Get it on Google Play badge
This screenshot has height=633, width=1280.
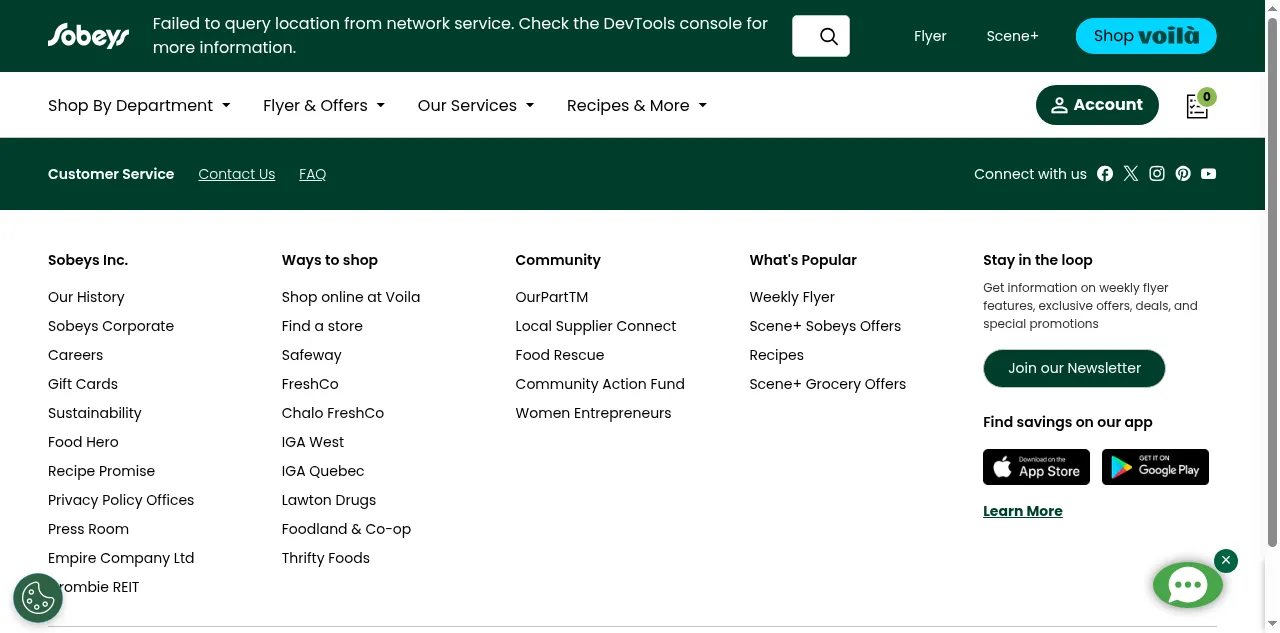pos(1155,467)
